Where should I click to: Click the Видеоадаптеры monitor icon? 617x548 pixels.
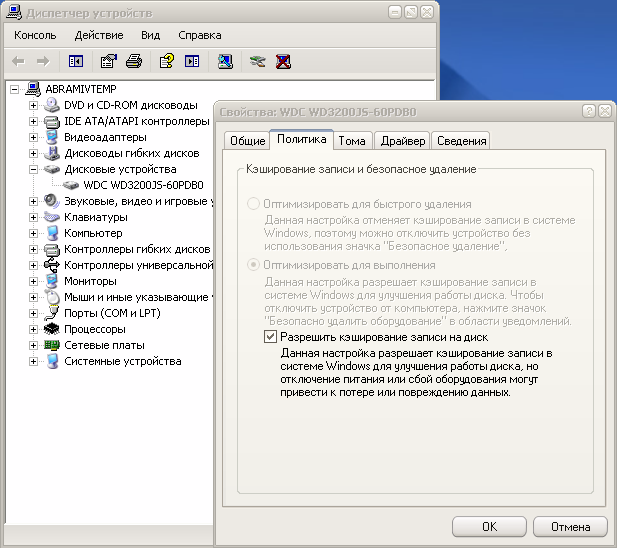[x=52, y=137]
